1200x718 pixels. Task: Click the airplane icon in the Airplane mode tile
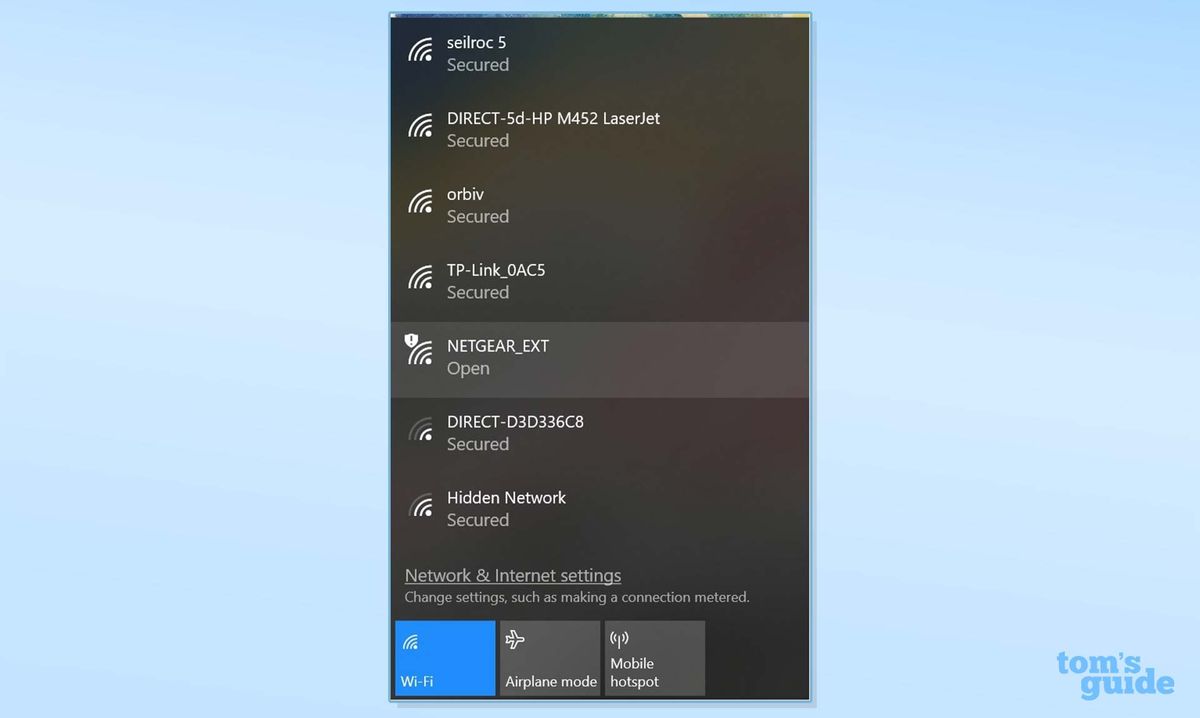[513, 638]
